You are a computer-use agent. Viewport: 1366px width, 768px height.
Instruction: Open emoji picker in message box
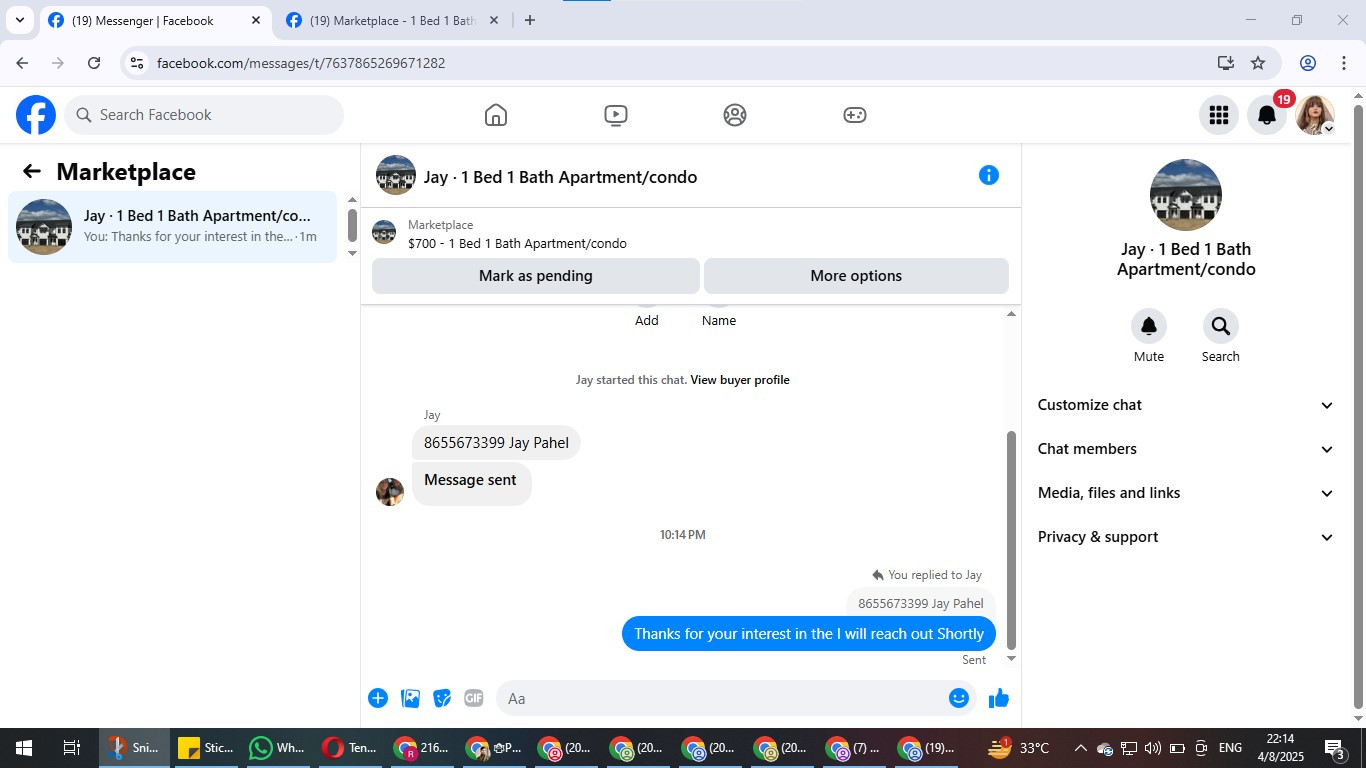click(x=958, y=698)
